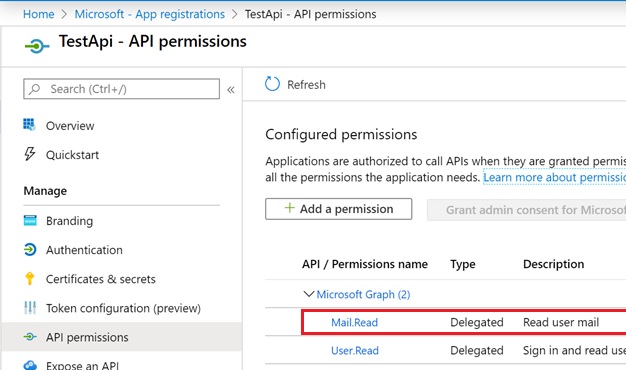
Task: Collapse the sidebar with double chevron
Action: (231, 89)
